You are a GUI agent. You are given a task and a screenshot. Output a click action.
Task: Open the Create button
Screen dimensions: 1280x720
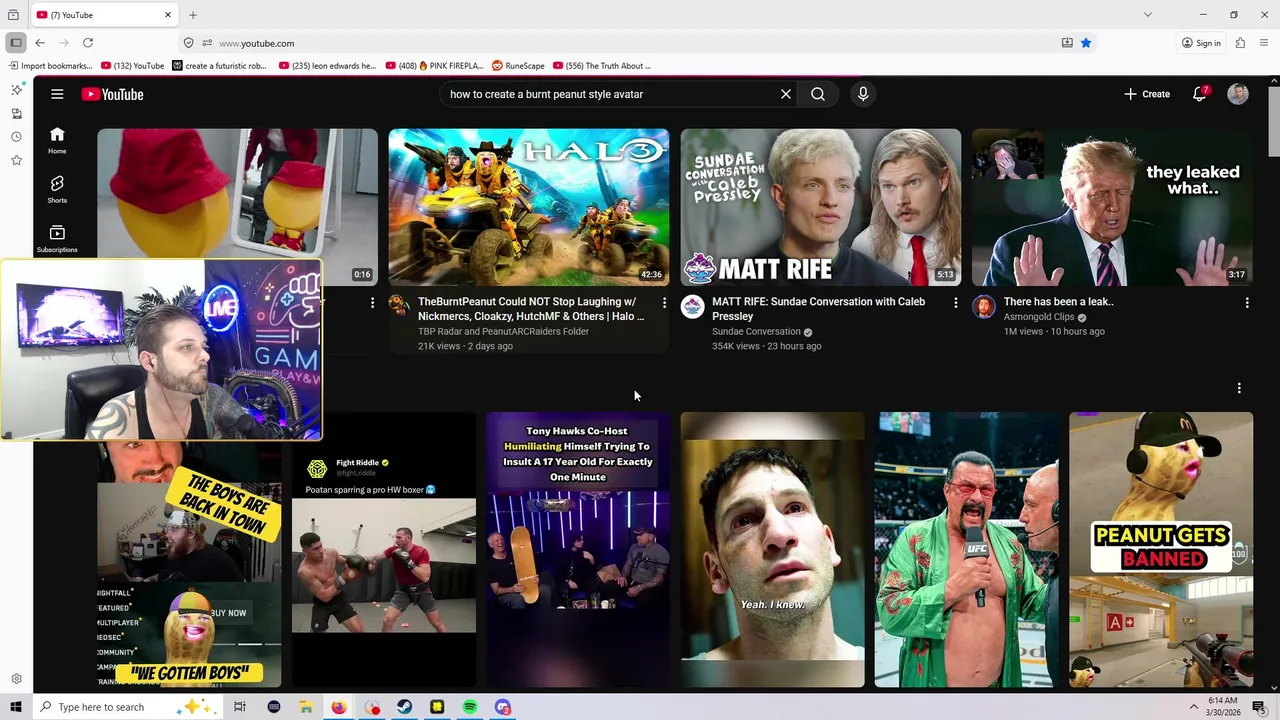click(1146, 94)
